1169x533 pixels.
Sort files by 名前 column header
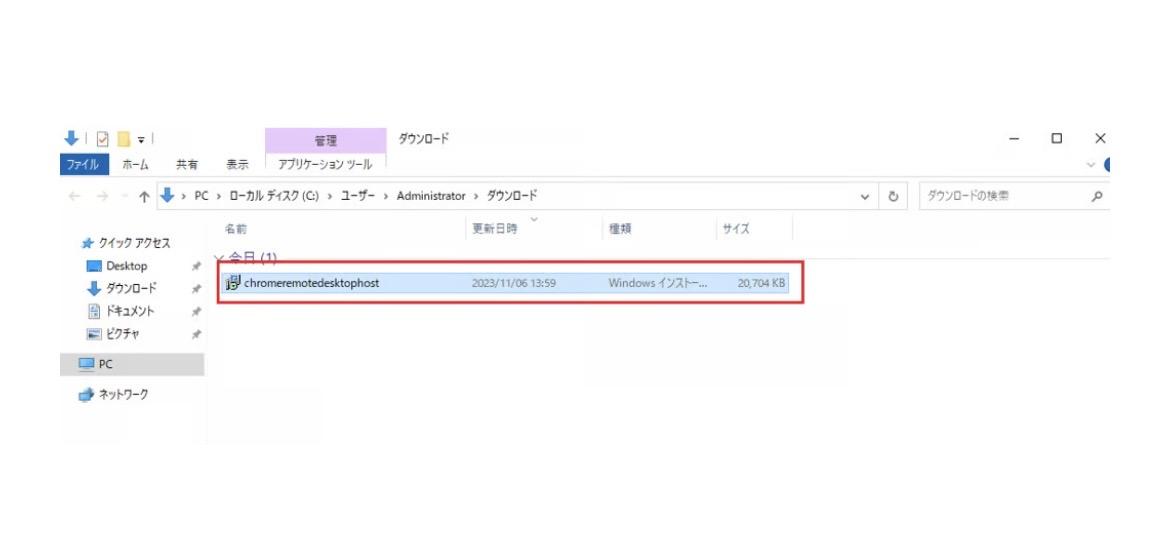(x=236, y=229)
